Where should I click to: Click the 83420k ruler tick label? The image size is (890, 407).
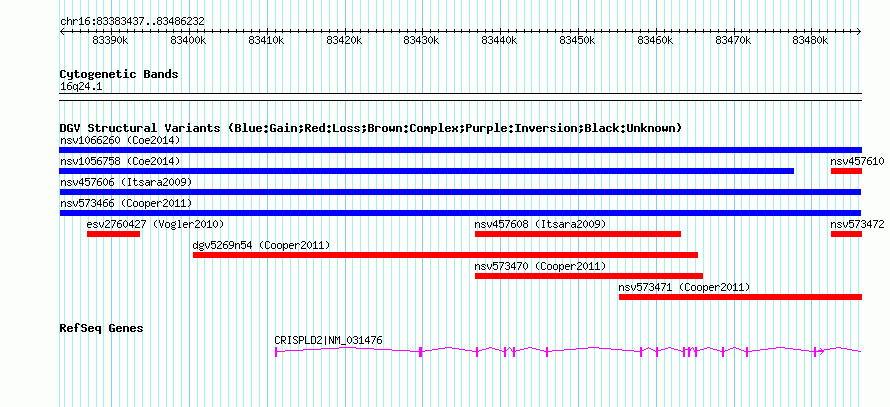click(345, 41)
